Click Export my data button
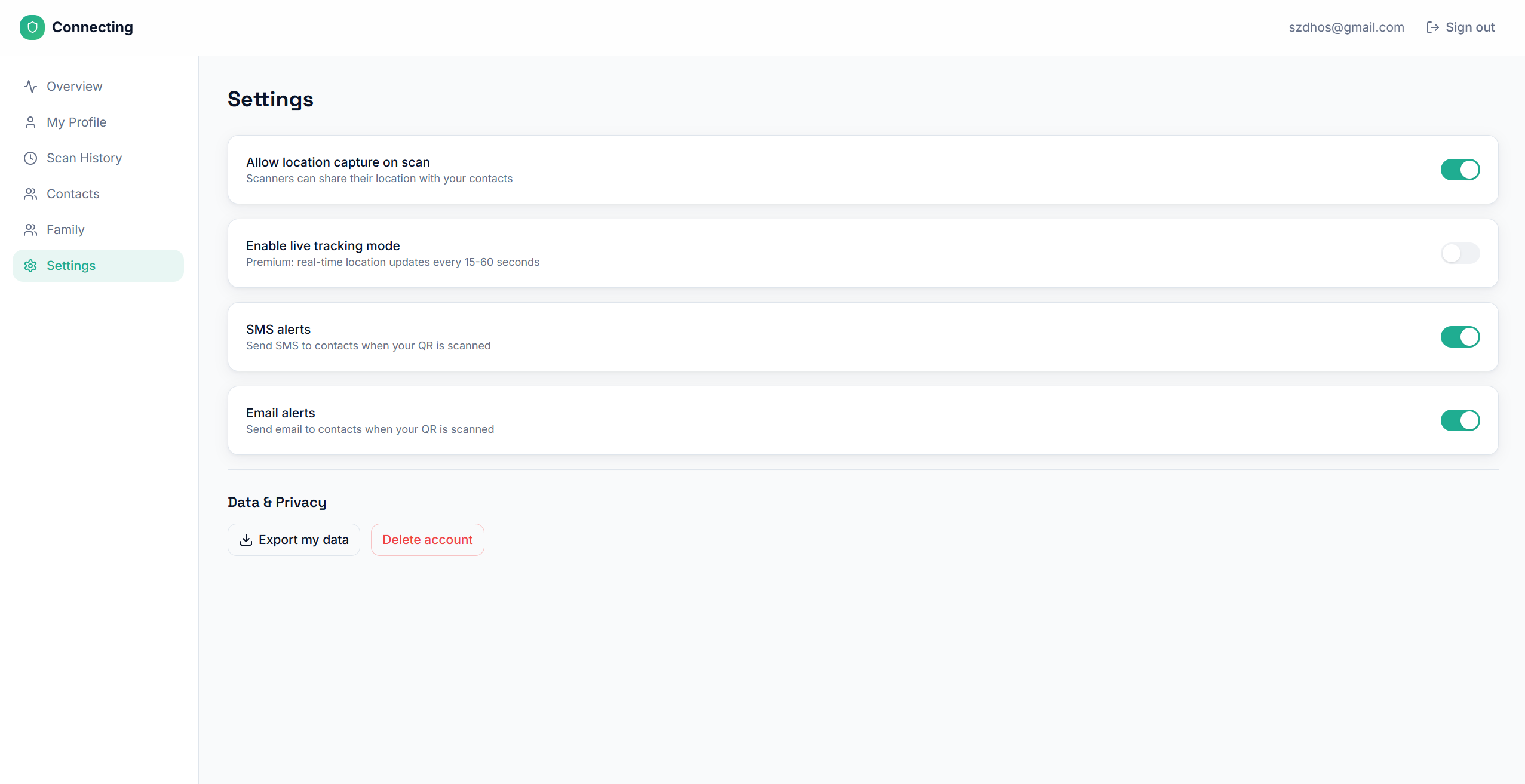This screenshot has height=784, width=1525. (x=294, y=540)
